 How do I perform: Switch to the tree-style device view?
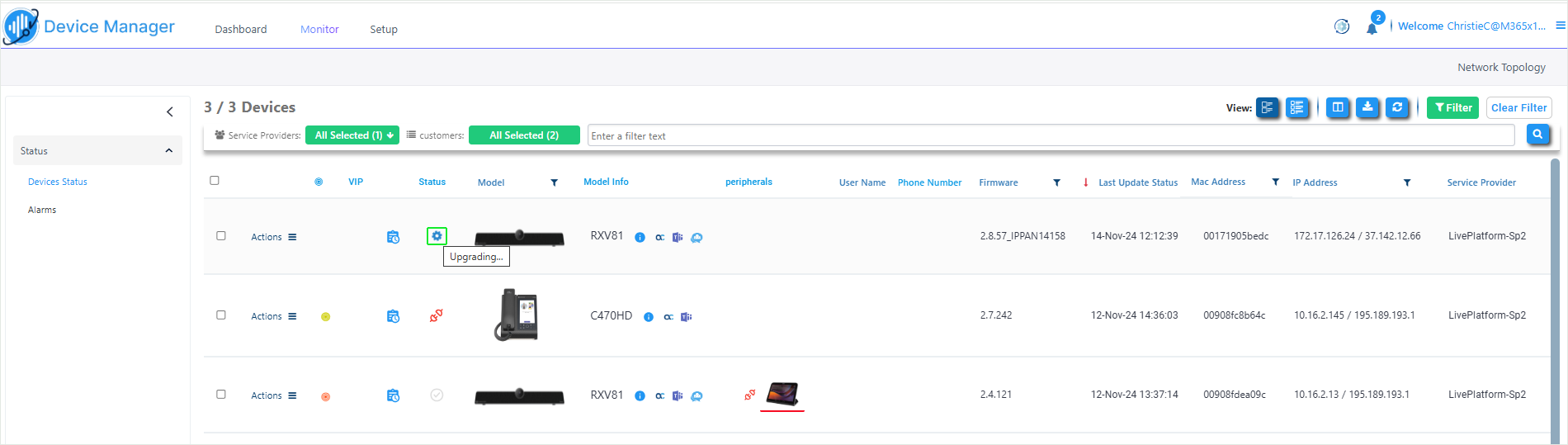click(x=1268, y=107)
